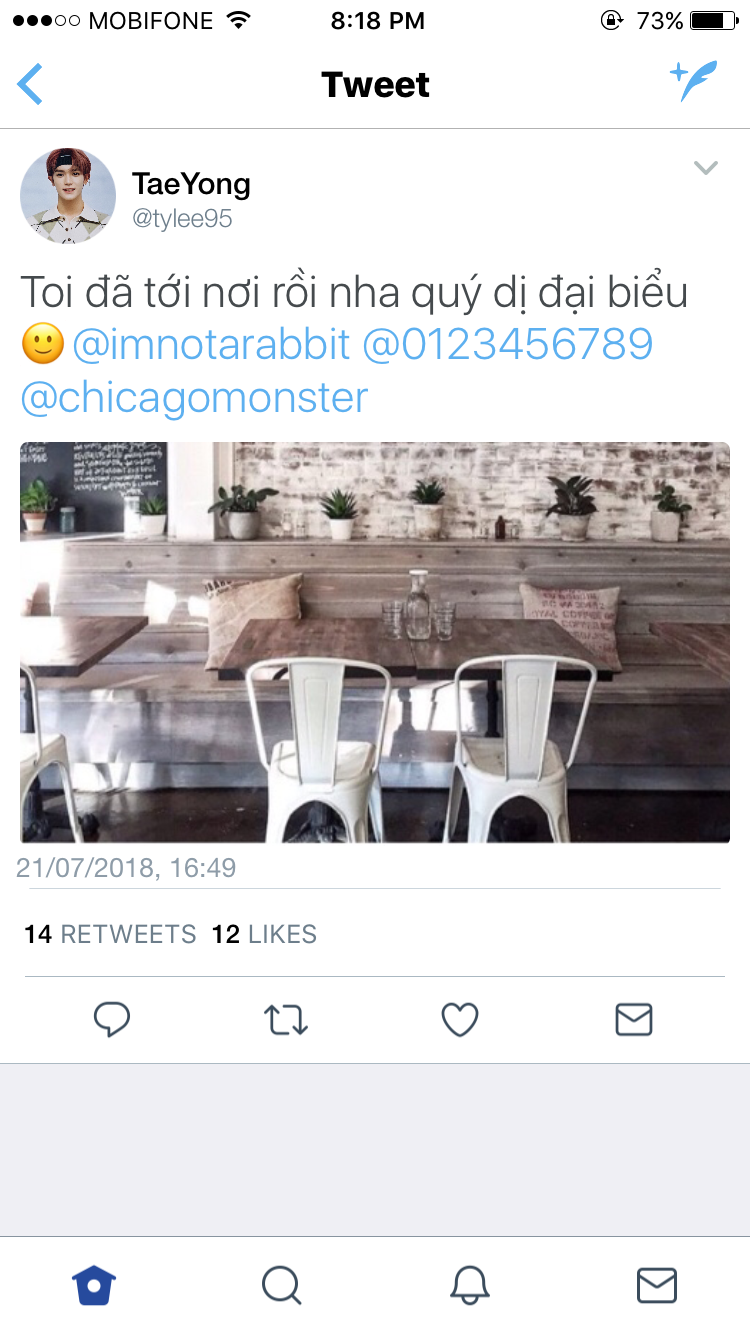
Task: Open TaeYong's profile avatar
Action: [68, 196]
